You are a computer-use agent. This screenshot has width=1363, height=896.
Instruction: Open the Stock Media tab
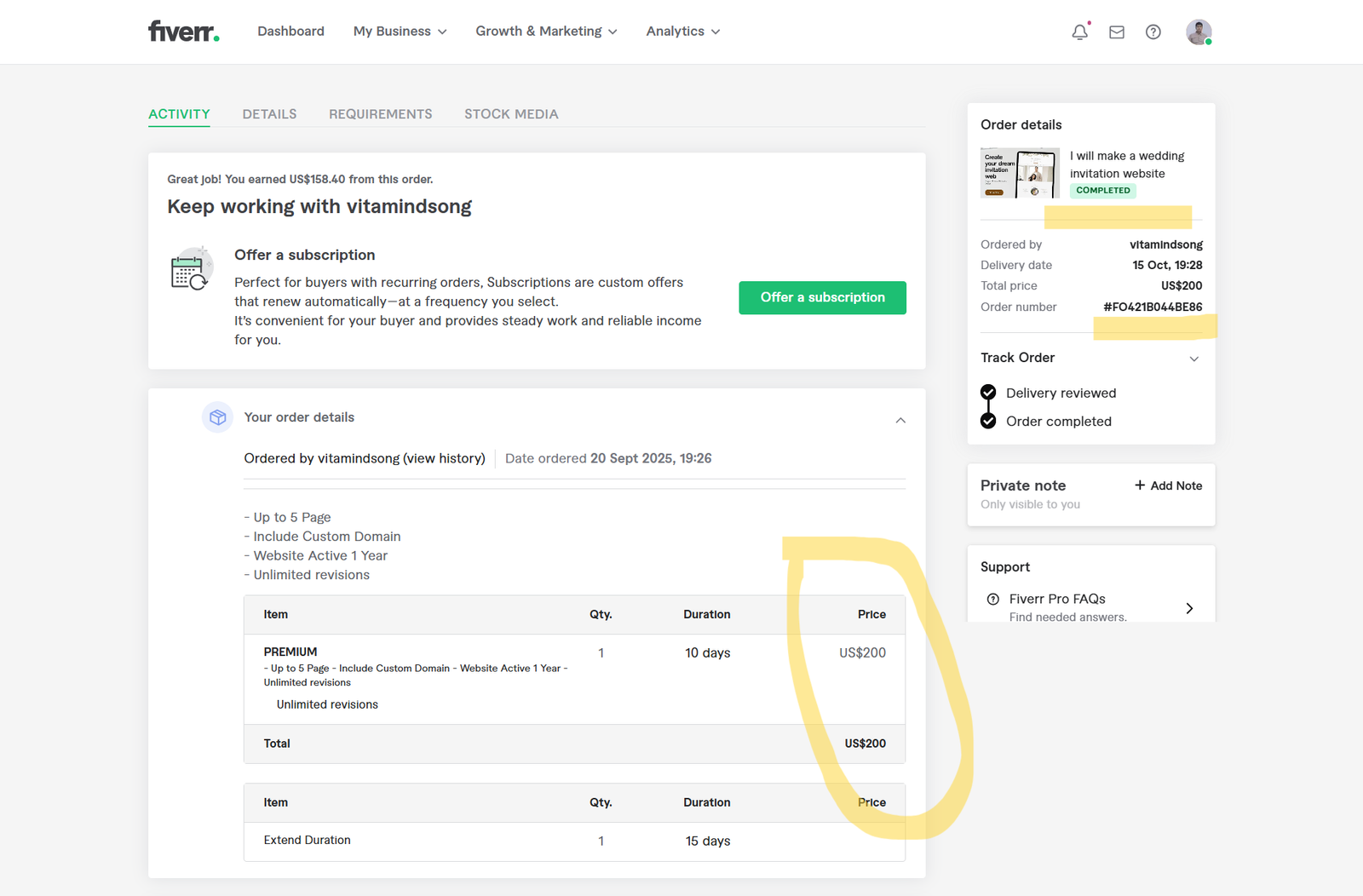(511, 114)
